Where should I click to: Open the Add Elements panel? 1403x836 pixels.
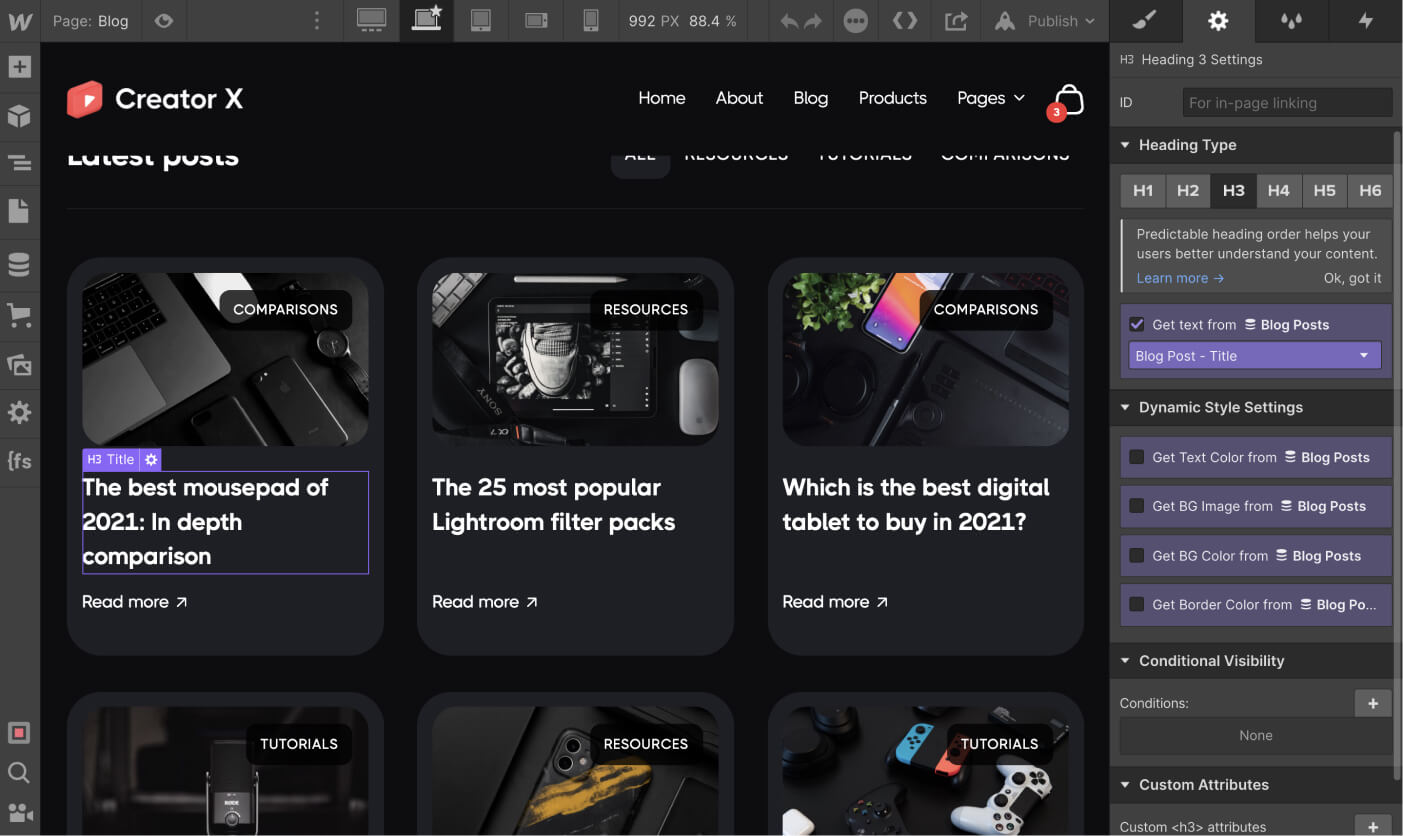[20, 66]
